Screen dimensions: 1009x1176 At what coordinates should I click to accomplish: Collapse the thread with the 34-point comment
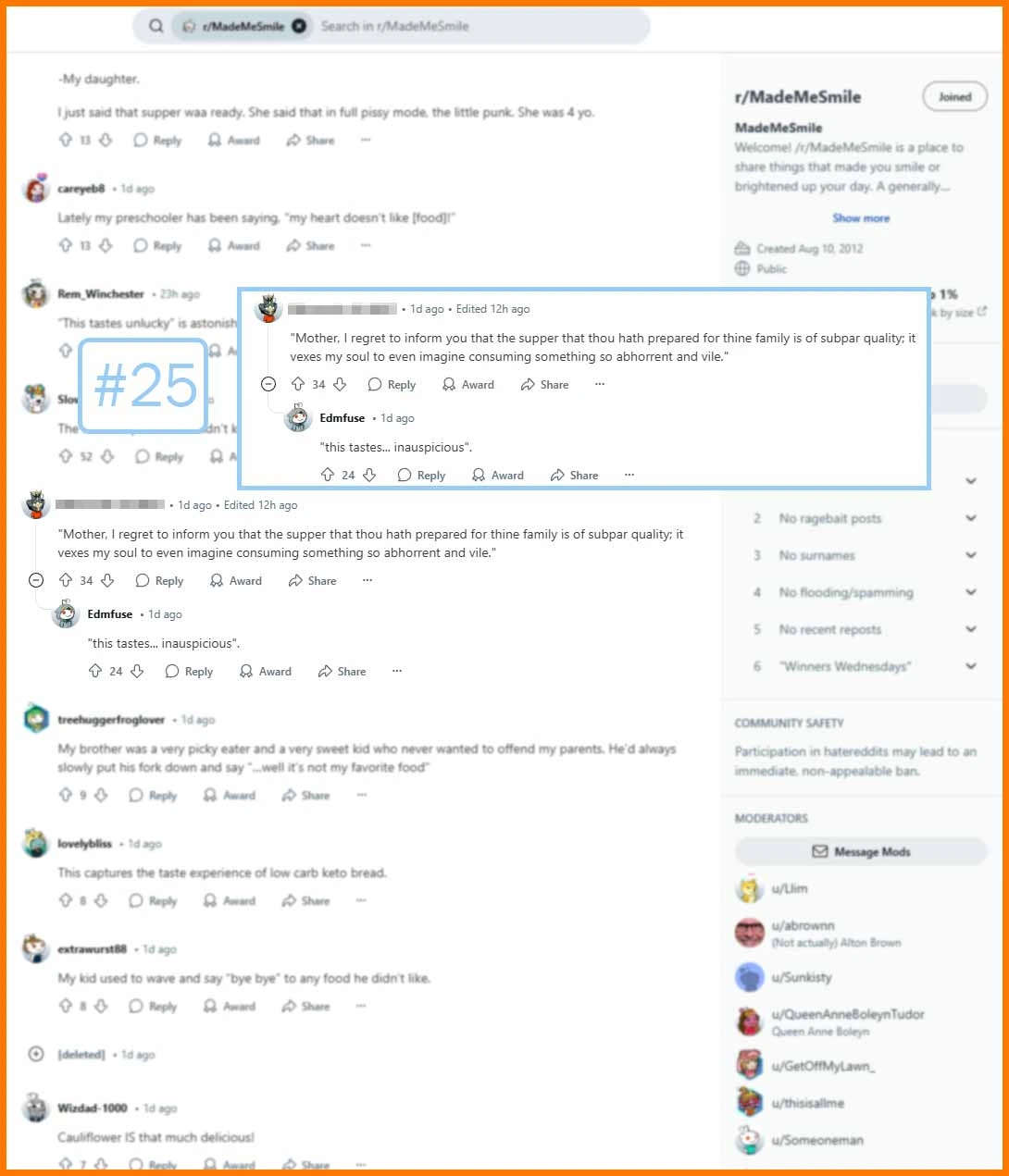36,580
